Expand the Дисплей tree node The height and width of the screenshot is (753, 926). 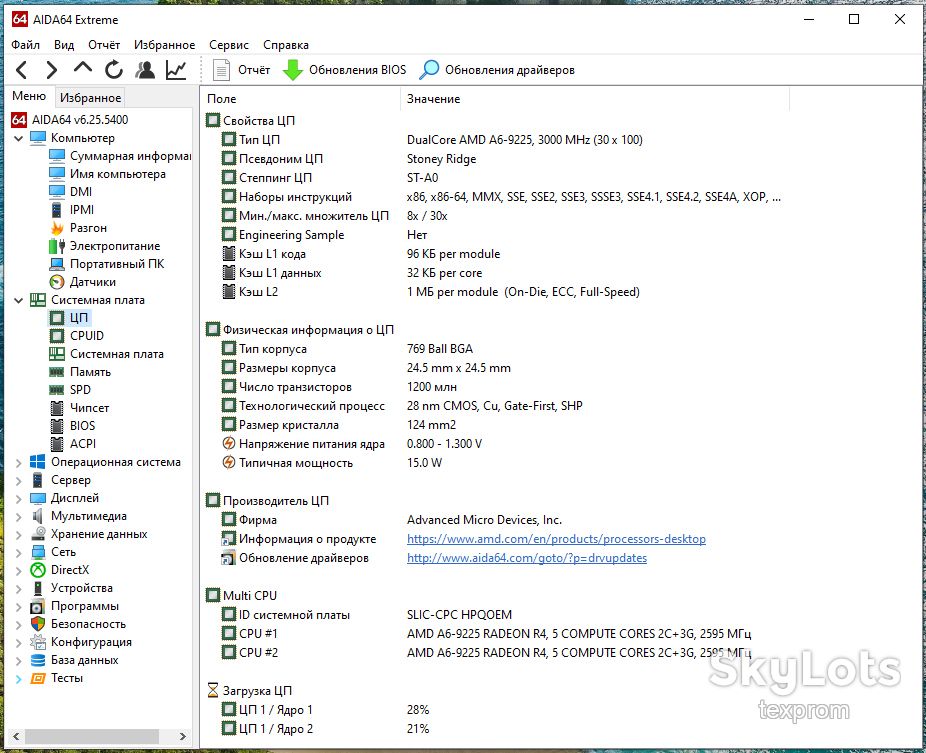coord(19,498)
